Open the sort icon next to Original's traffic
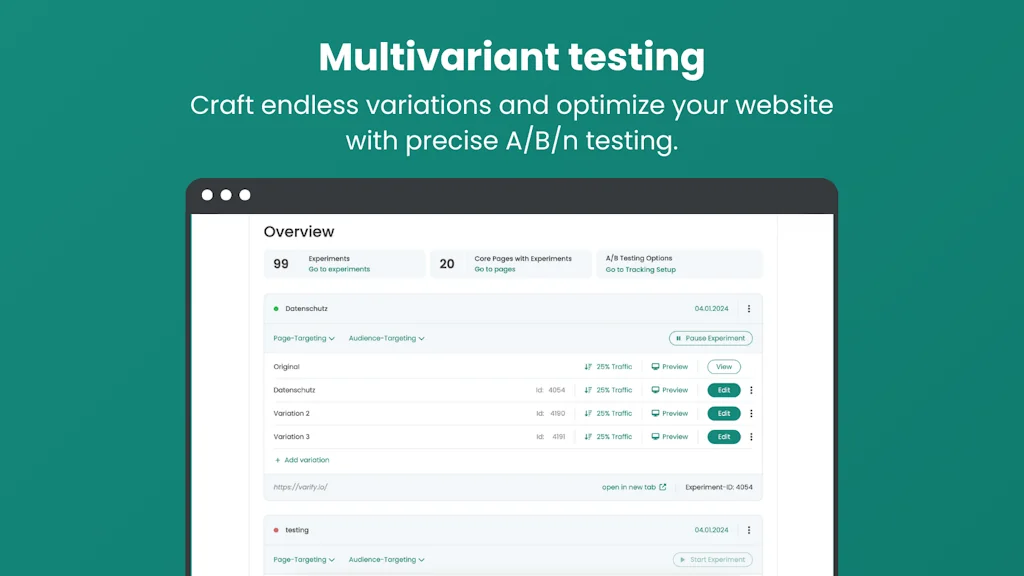Screen dimensions: 1024x576 pyautogui.click(x=588, y=366)
